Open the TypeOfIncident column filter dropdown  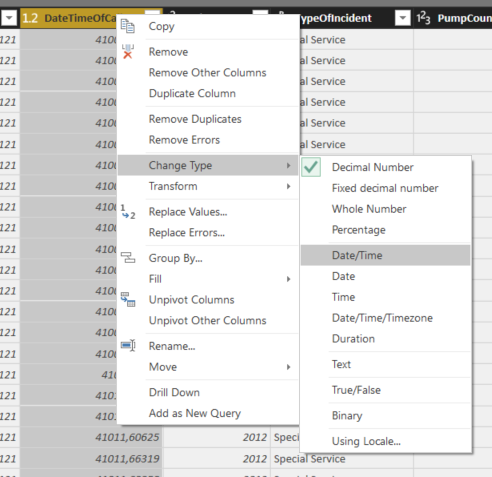tap(403, 18)
